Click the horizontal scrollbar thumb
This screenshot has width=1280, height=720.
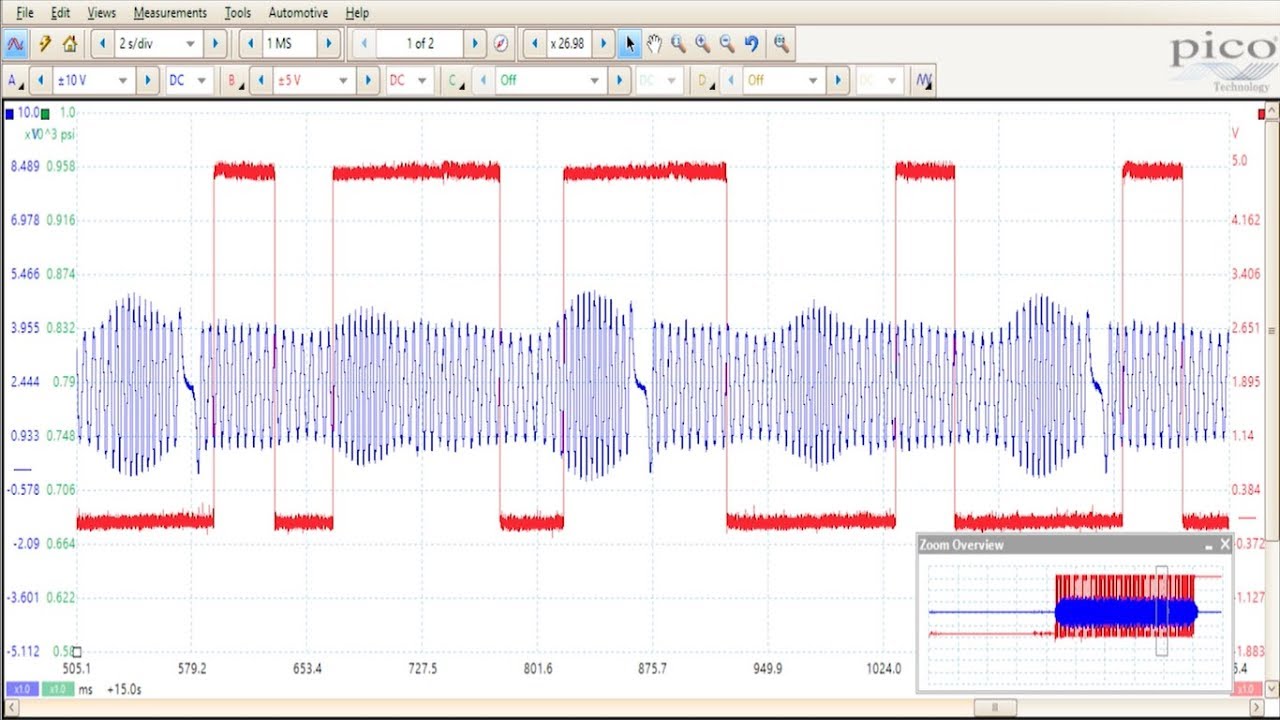[x=995, y=707]
